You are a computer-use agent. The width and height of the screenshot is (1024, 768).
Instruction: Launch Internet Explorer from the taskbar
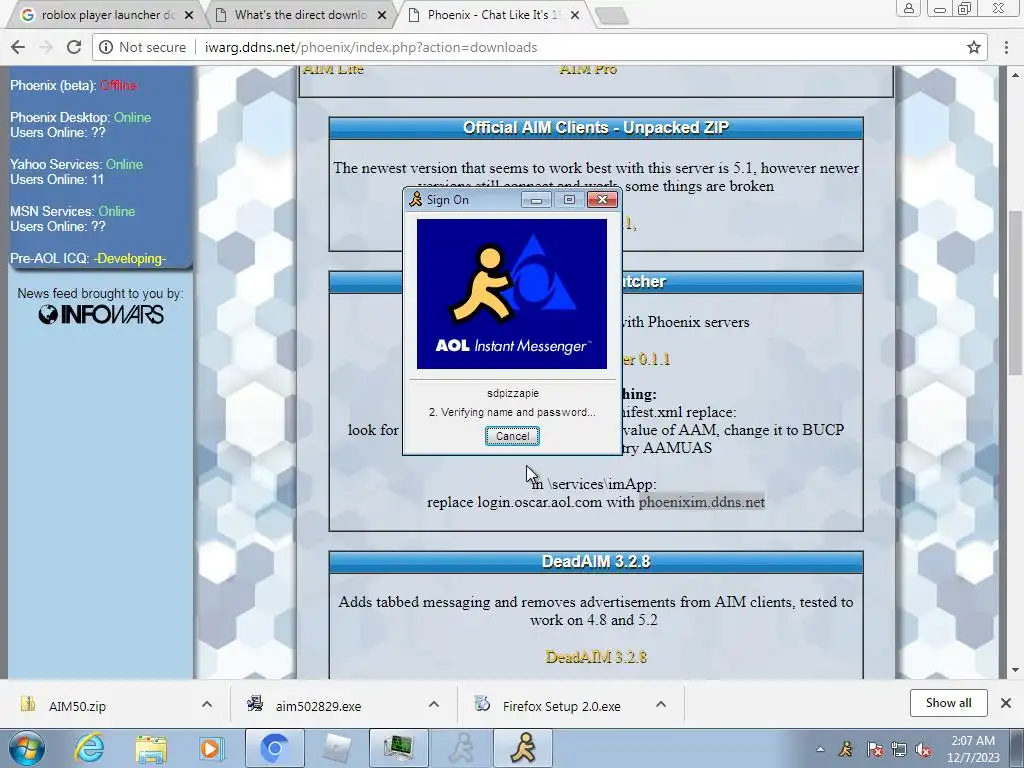(x=89, y=748)
